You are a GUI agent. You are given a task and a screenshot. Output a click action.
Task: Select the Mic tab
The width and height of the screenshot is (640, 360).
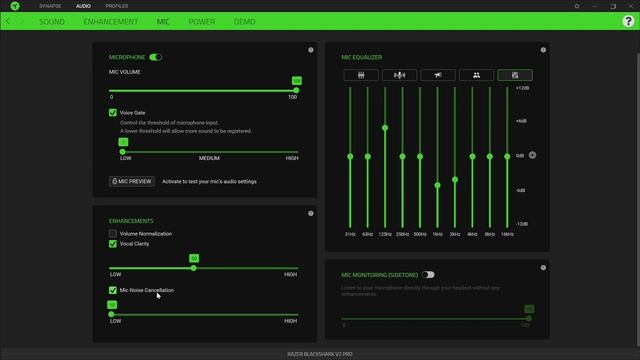click(163, 22)
